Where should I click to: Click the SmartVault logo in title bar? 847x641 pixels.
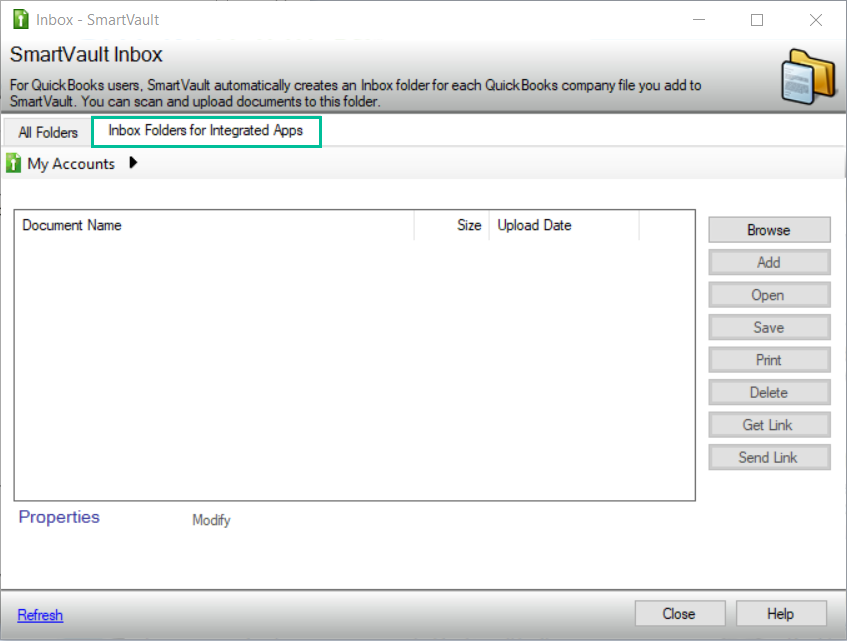21,19
